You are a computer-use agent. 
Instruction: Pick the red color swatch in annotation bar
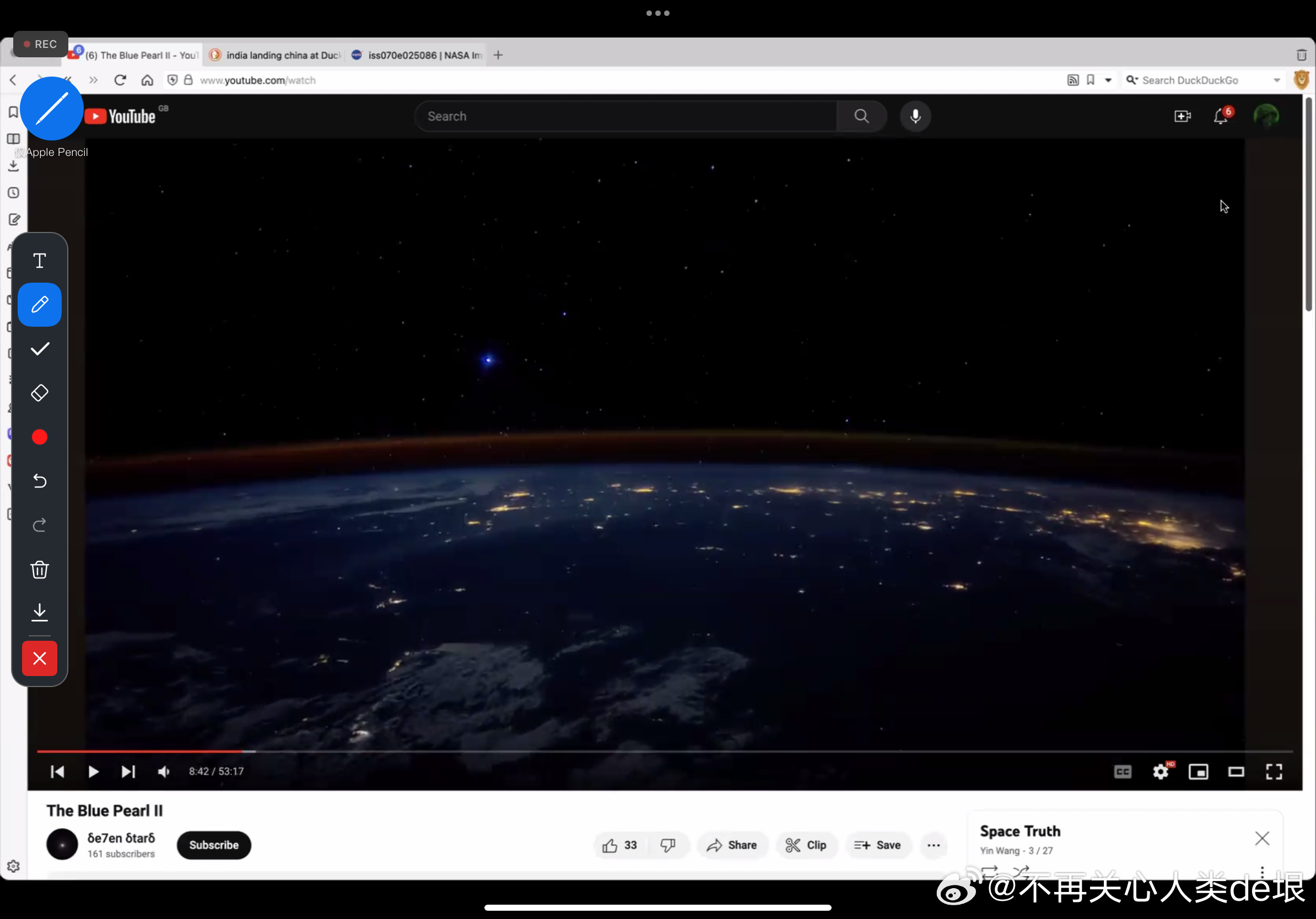(x=40, y=437)
